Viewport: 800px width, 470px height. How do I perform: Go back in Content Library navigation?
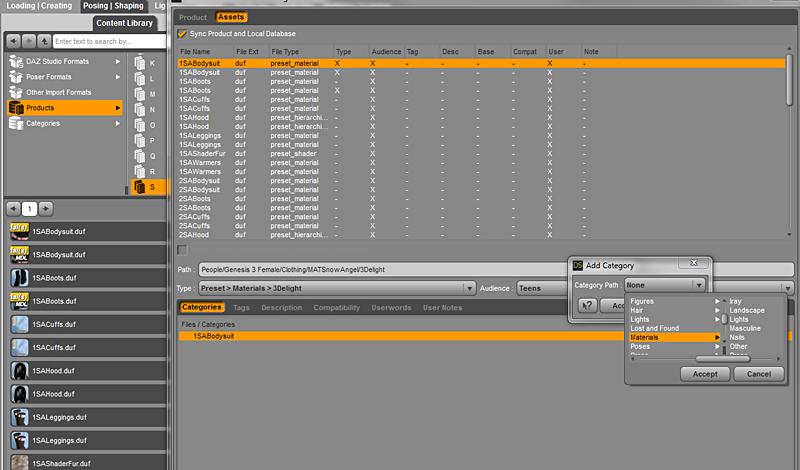coord(14,41)
